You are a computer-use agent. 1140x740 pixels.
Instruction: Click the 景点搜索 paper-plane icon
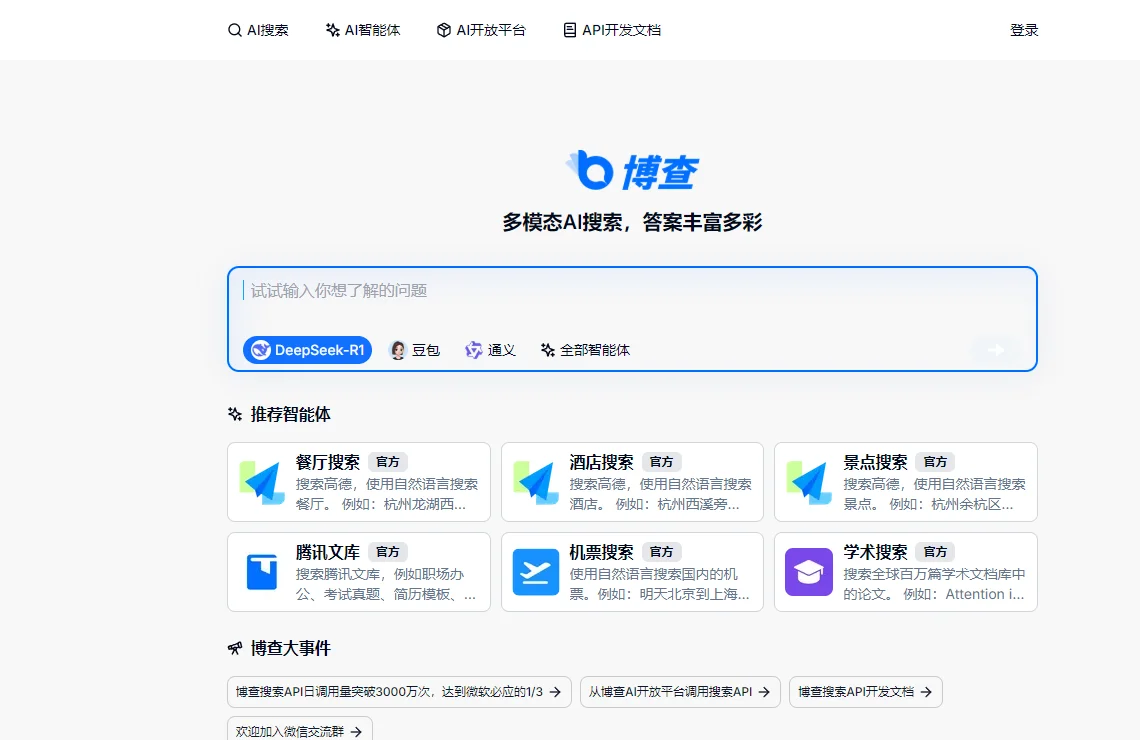[809, 482]
